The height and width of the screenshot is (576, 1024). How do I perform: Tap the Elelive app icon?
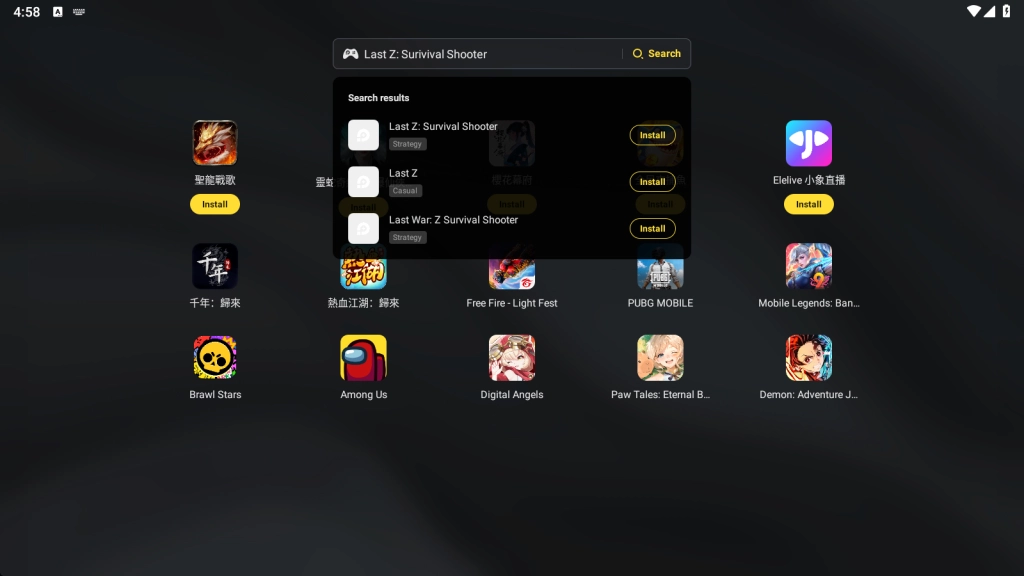(808, 143)
